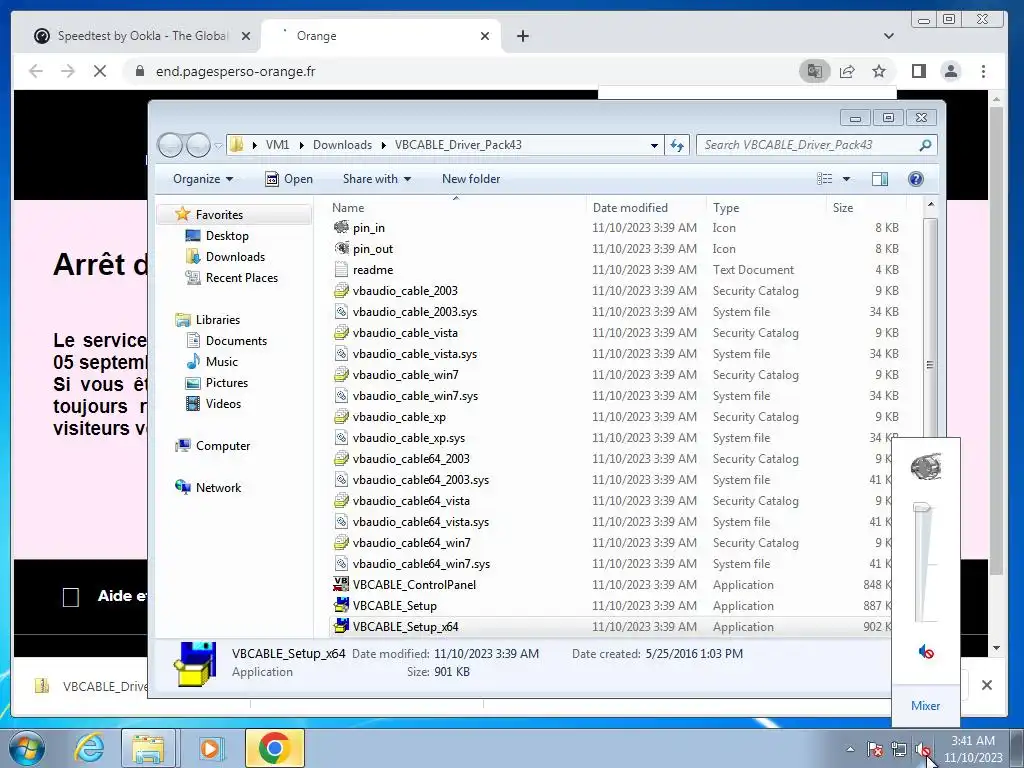
Task: Click the Explorer help question-mark icon
Action: (916, 179)
